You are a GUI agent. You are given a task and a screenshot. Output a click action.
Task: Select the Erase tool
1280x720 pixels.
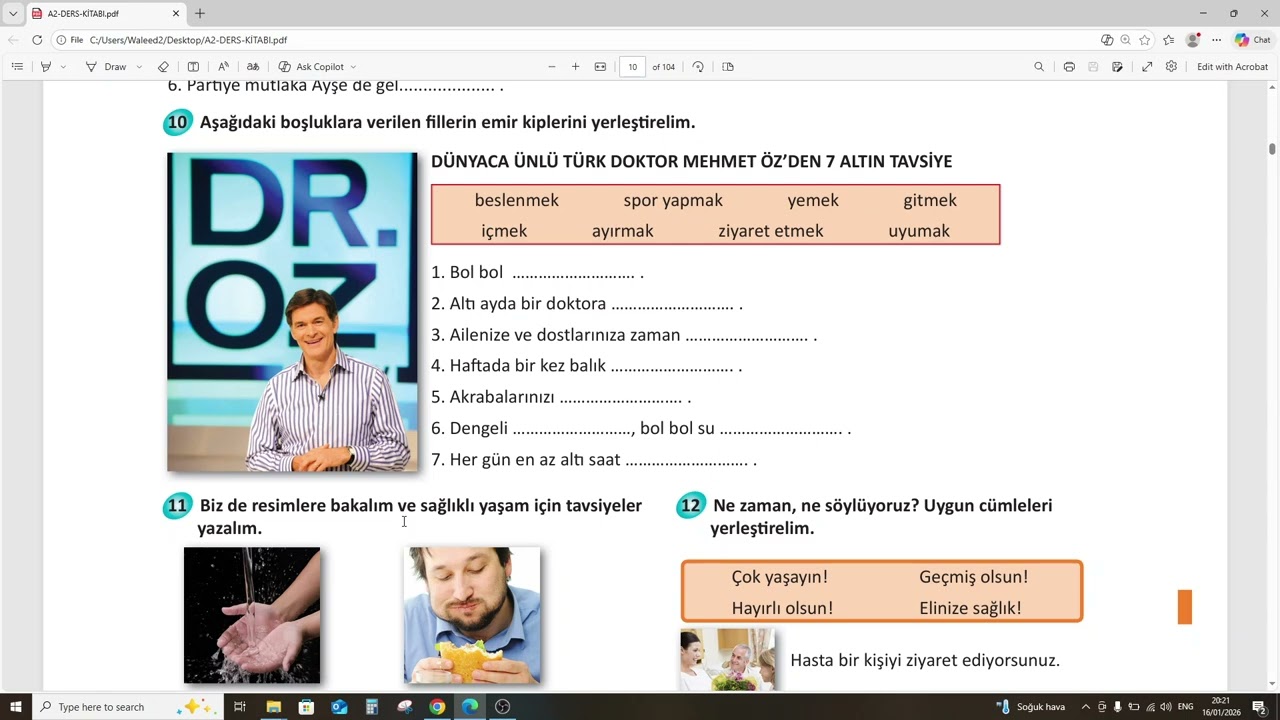tap(164, 67)
